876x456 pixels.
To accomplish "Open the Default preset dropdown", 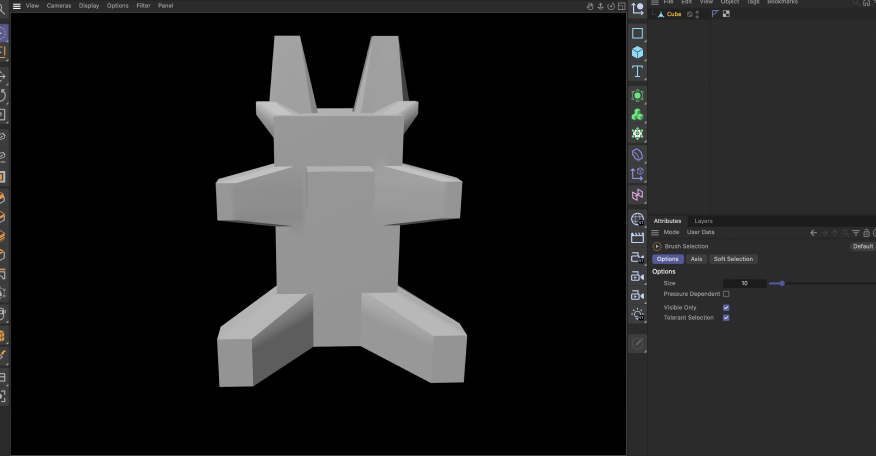I will pyautogui.click(x=862, y=246).
